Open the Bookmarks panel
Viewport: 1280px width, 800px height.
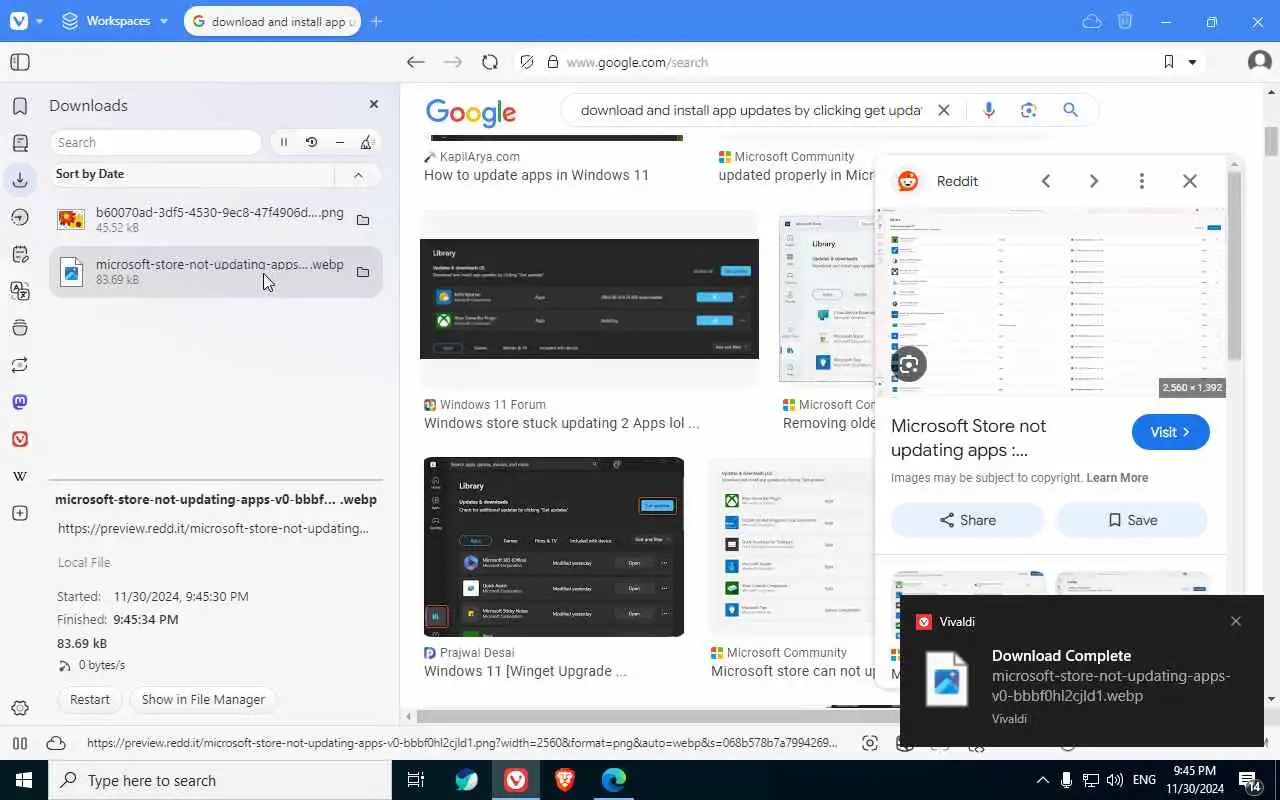click(20, 106)
